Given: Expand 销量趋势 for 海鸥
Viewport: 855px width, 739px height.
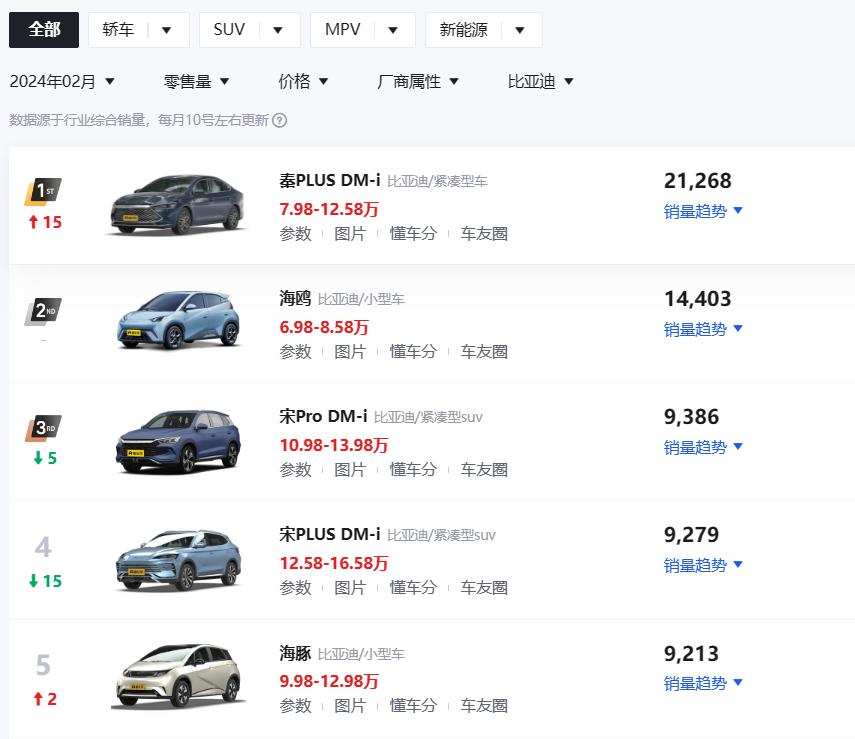Looking at the screenshot, I should coord(703,329).
